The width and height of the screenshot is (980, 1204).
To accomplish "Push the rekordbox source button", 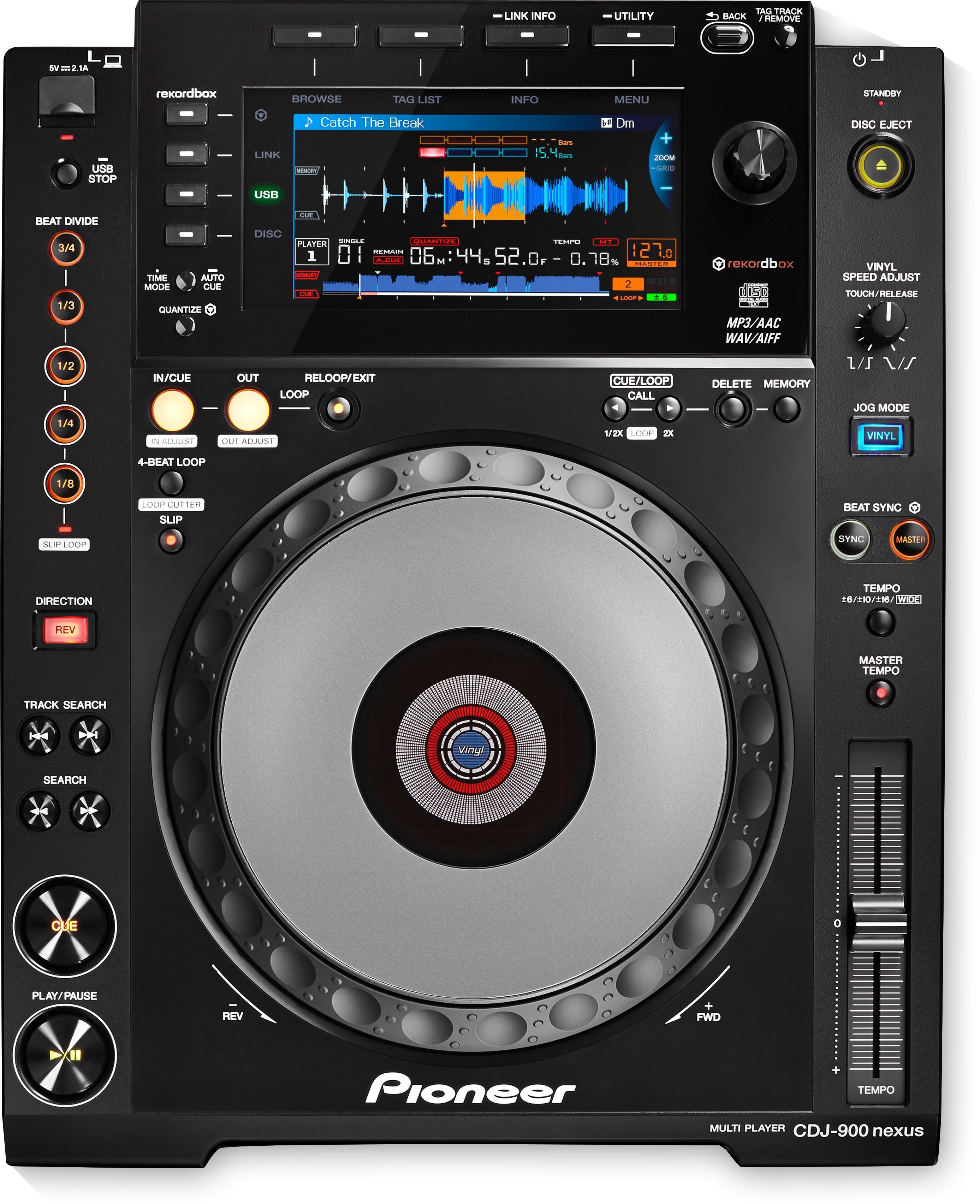I will coord(186,114).
